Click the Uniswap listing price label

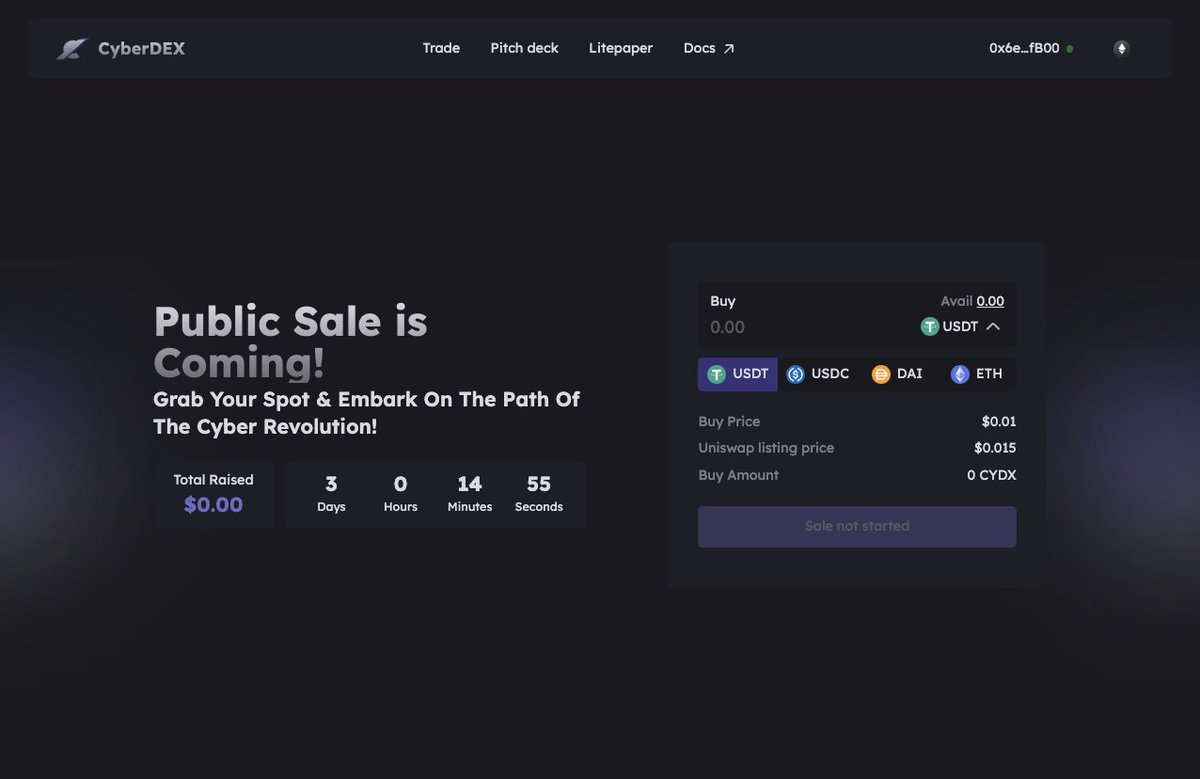point(766,448)
